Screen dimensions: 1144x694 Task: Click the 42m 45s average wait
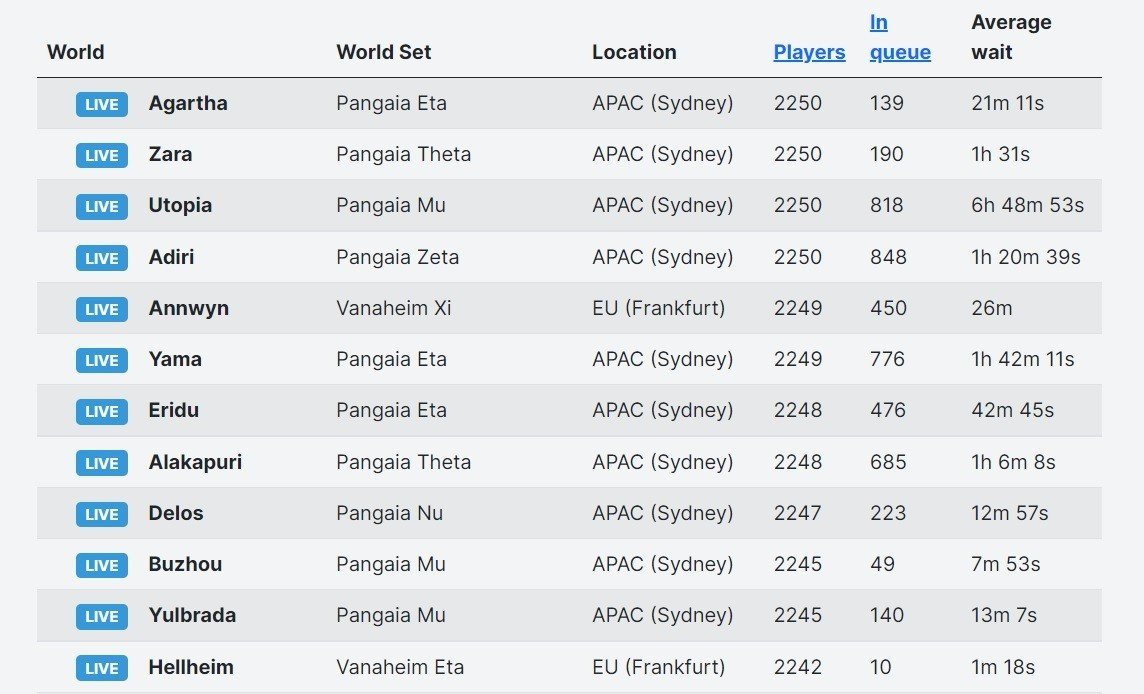1013,410
